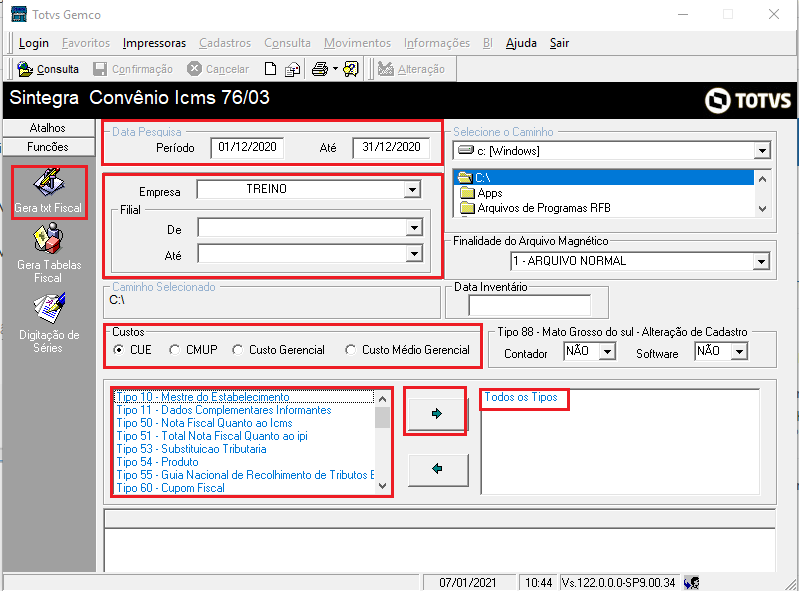Select the Custo Gerencial radio button
799x591 pixels.
pyautogui.click(x=237, y=350)
